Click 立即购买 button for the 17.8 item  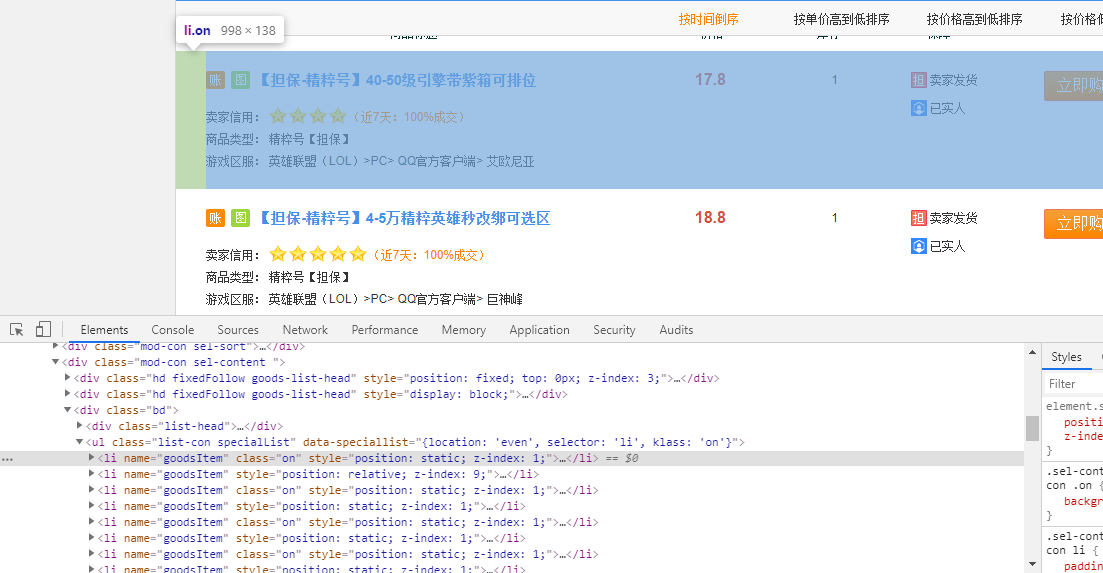[1073, 86]
